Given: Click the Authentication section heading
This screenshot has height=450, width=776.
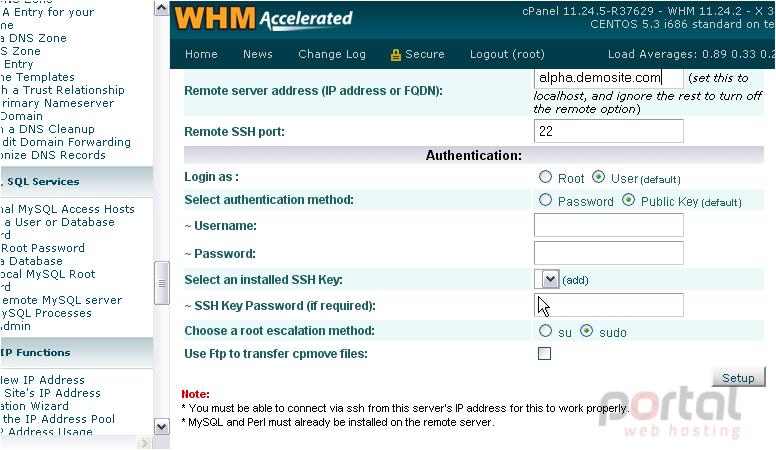Looking at the screenshot, I should pyautogui.click(x=474, y=155).
